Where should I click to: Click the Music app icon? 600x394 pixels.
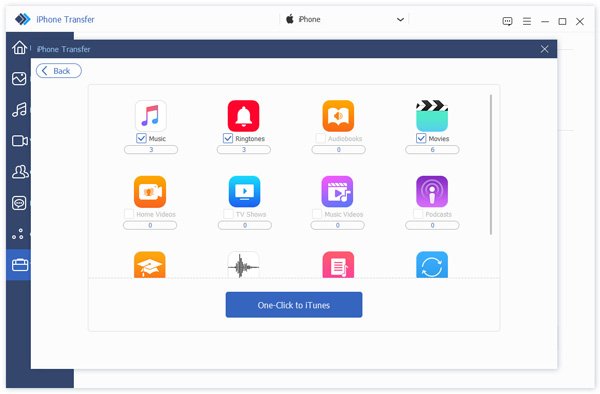tap(151, 116)
